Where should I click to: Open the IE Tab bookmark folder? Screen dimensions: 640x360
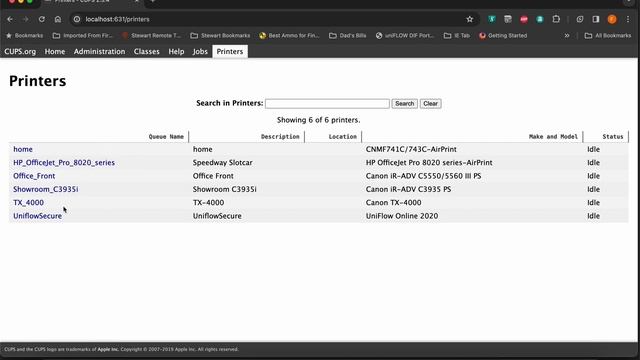457,36
